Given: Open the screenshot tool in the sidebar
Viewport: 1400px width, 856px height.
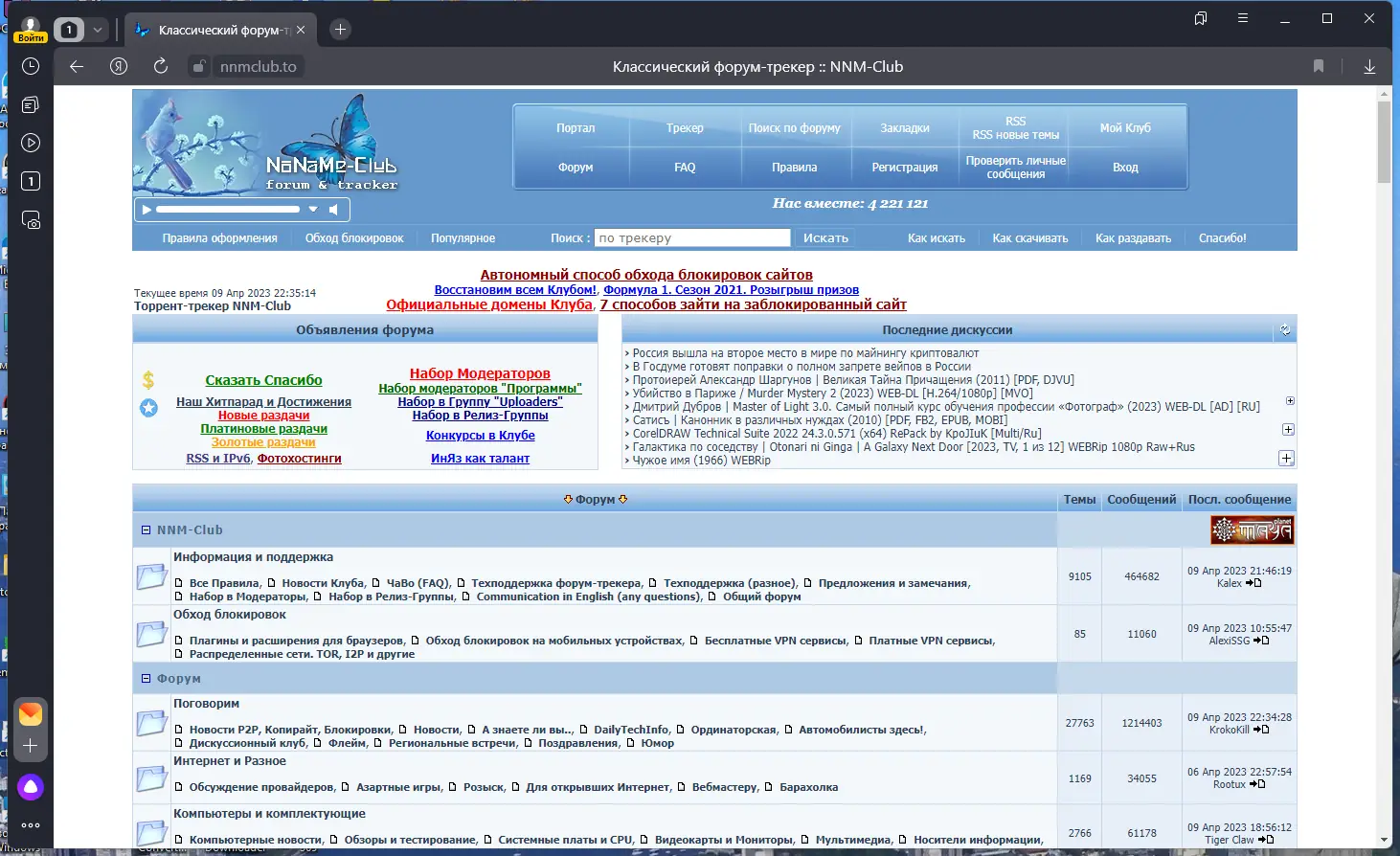Looking at the screenshot, I should pyautogui.click(x=31, y=219).
